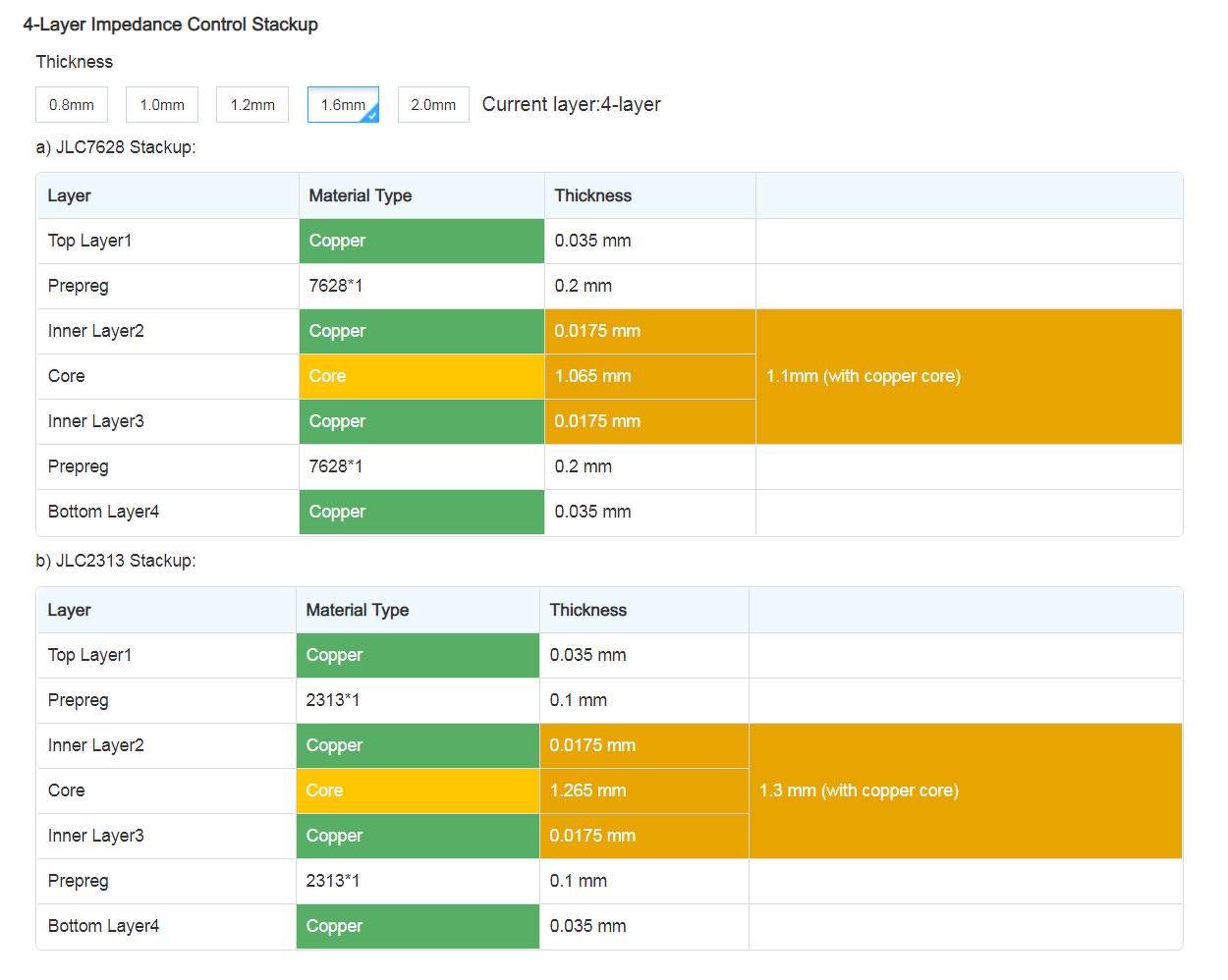Select the "a) JLC7628 Stackup" label

click(116, 147)
